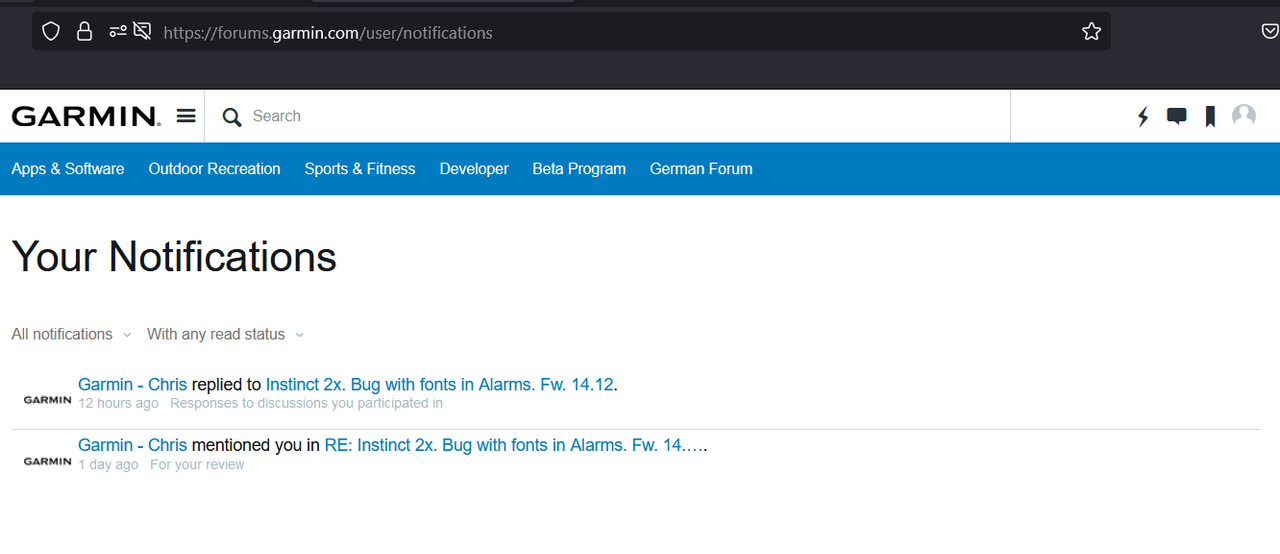Expand the "All notifications" filter dropdown
Image resolution: width=1280 pixels, height=554 pixels.
[71, 334]
